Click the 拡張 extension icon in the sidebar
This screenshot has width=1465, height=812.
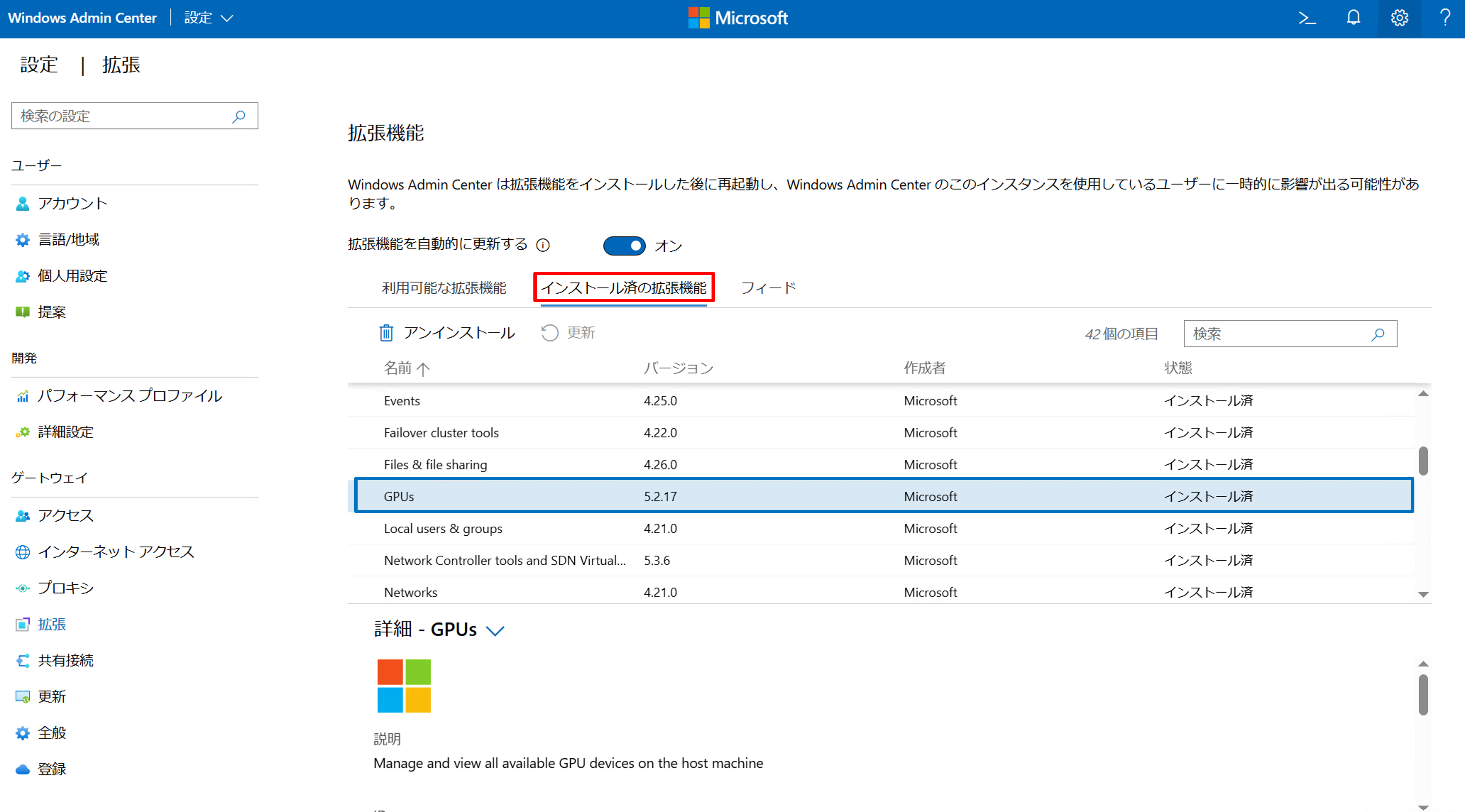pos(22,624)
